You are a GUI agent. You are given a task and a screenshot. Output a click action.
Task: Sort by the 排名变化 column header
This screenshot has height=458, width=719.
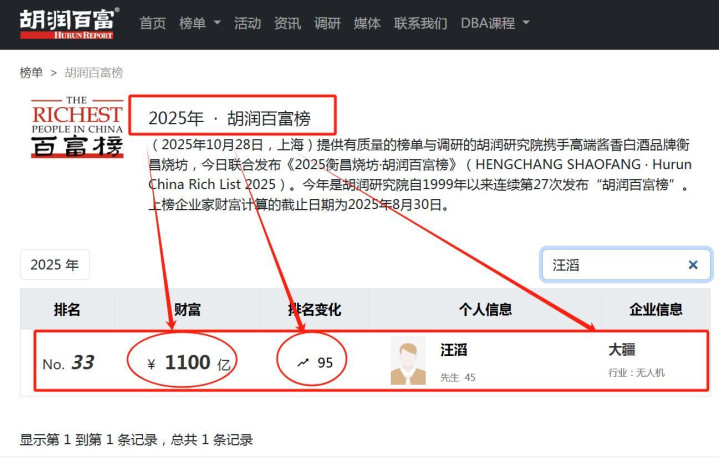[x=315, y=309]
